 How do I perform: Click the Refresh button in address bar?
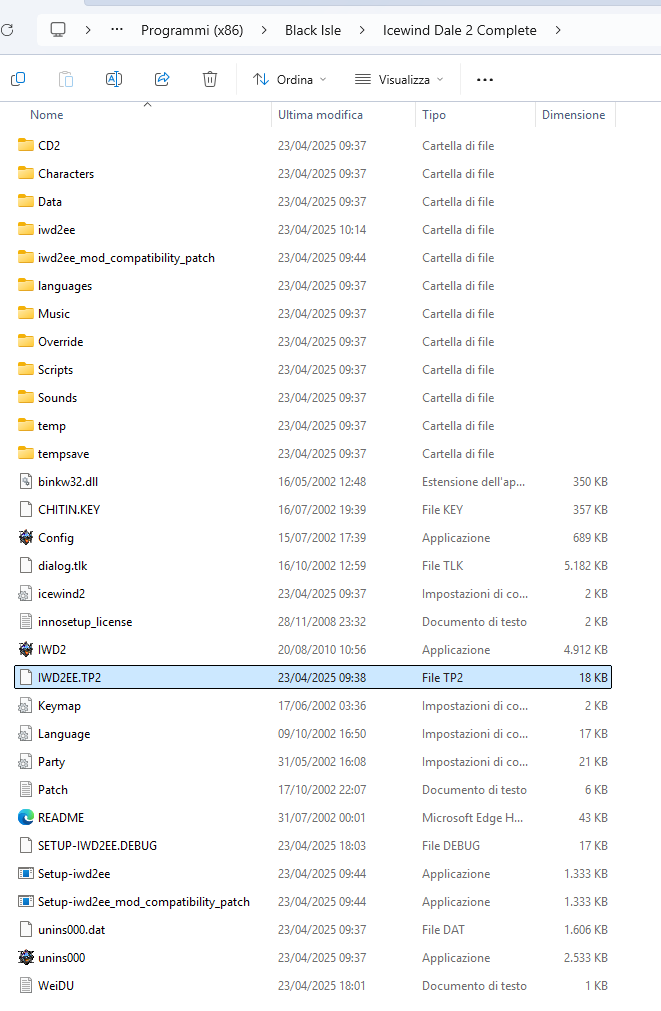[x=7, y=30]
